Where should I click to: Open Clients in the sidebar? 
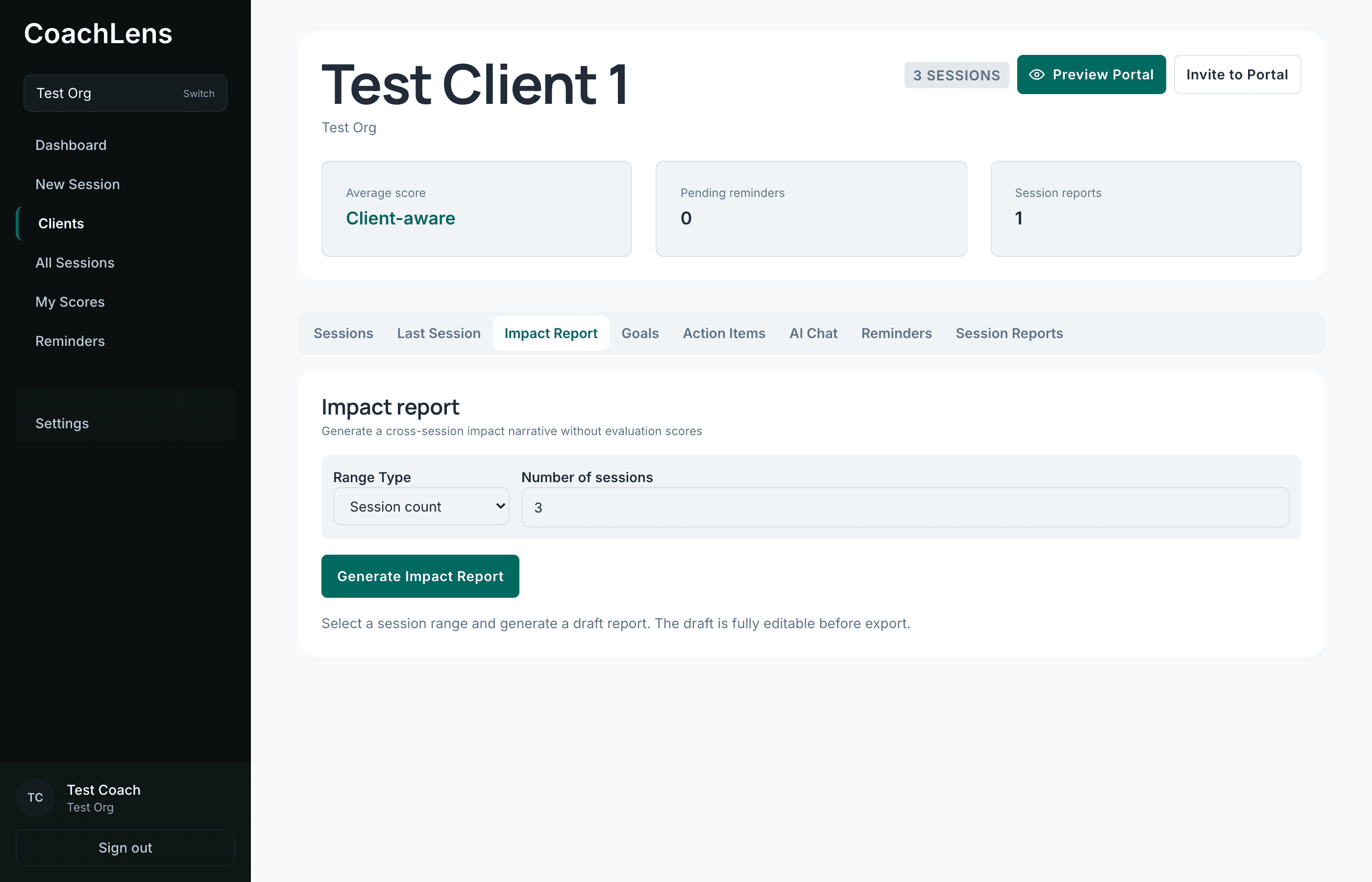pyautogui.click(x=125, y=223)
